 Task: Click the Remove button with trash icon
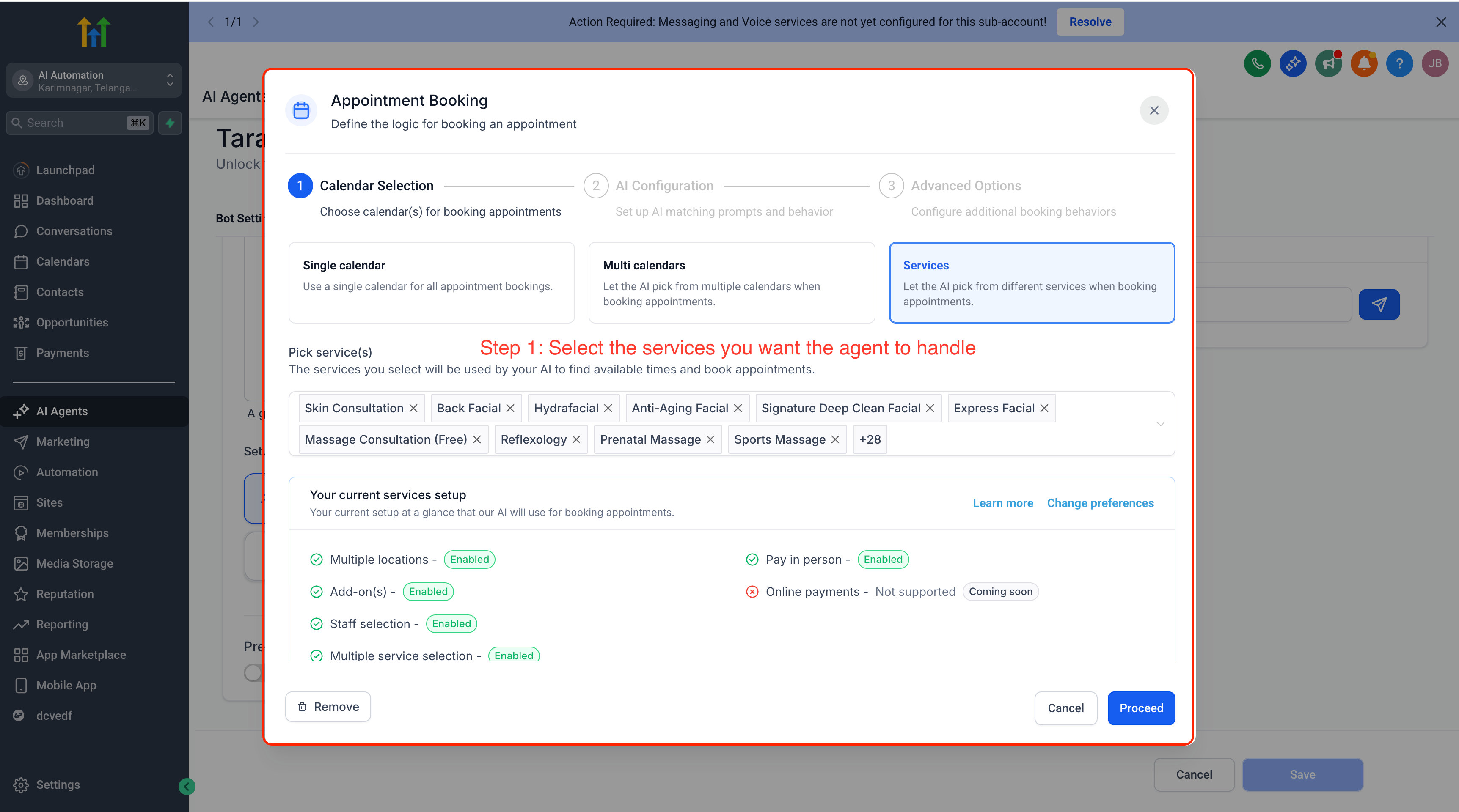tap(328, 707)
